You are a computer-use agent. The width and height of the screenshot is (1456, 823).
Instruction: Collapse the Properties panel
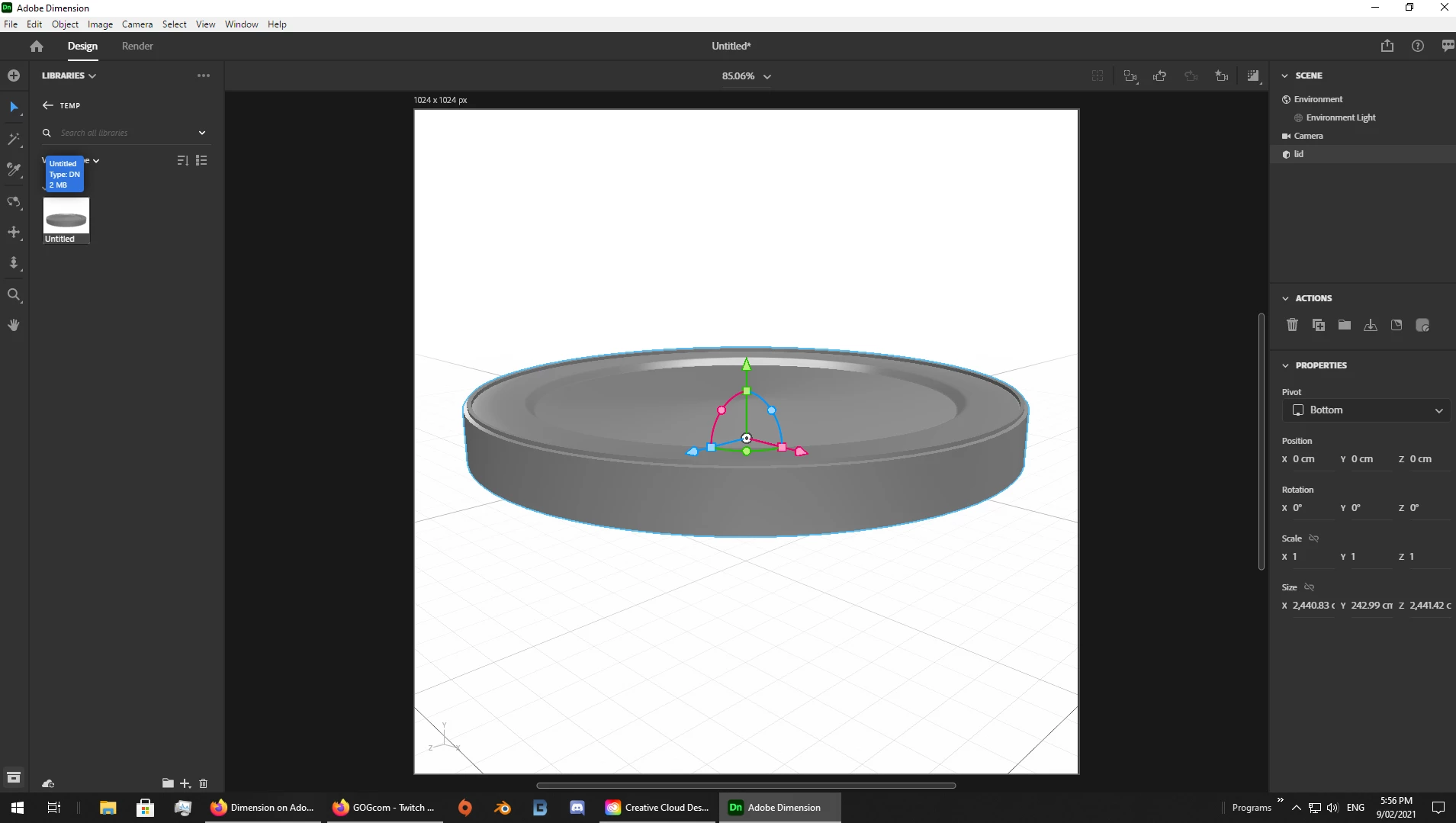pyautogui.click(x=1285, y=365)
